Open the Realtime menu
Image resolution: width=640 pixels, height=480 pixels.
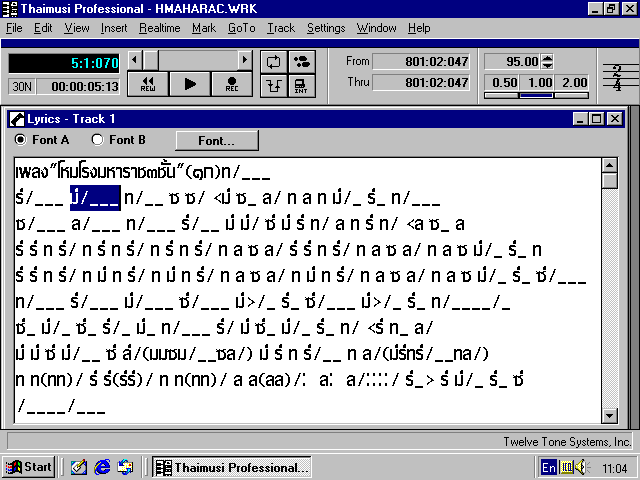point(160,28)
